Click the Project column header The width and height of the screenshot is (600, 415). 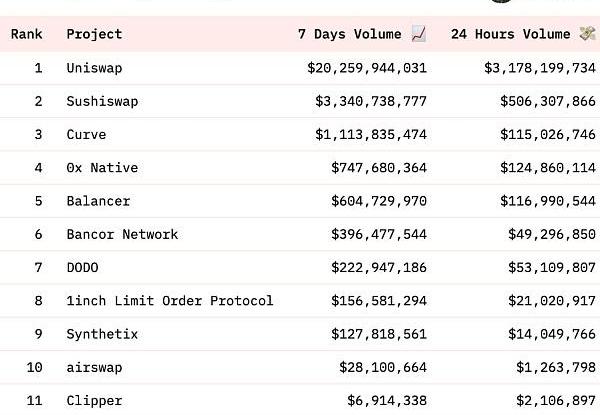coord(94,34)
